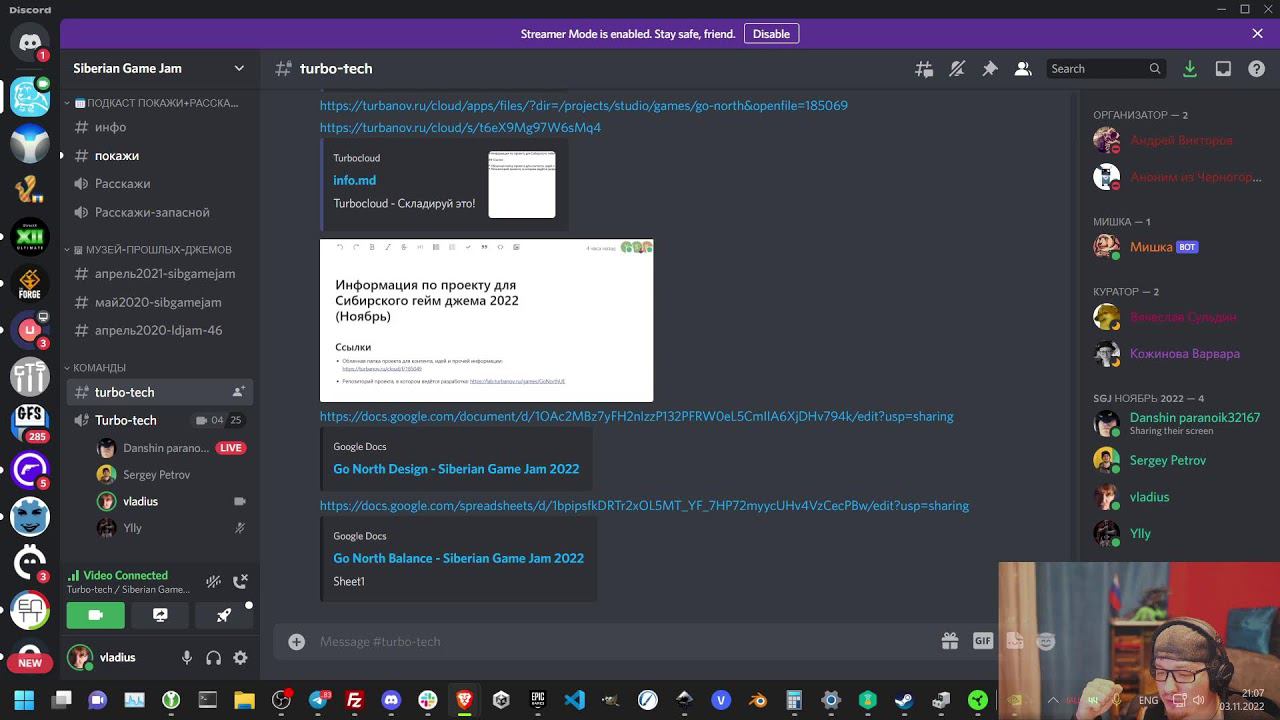Open the Inbox icon
The width and height of the screenshot is (1280, 720).
pyautogui.click(x=1223, y=69)
